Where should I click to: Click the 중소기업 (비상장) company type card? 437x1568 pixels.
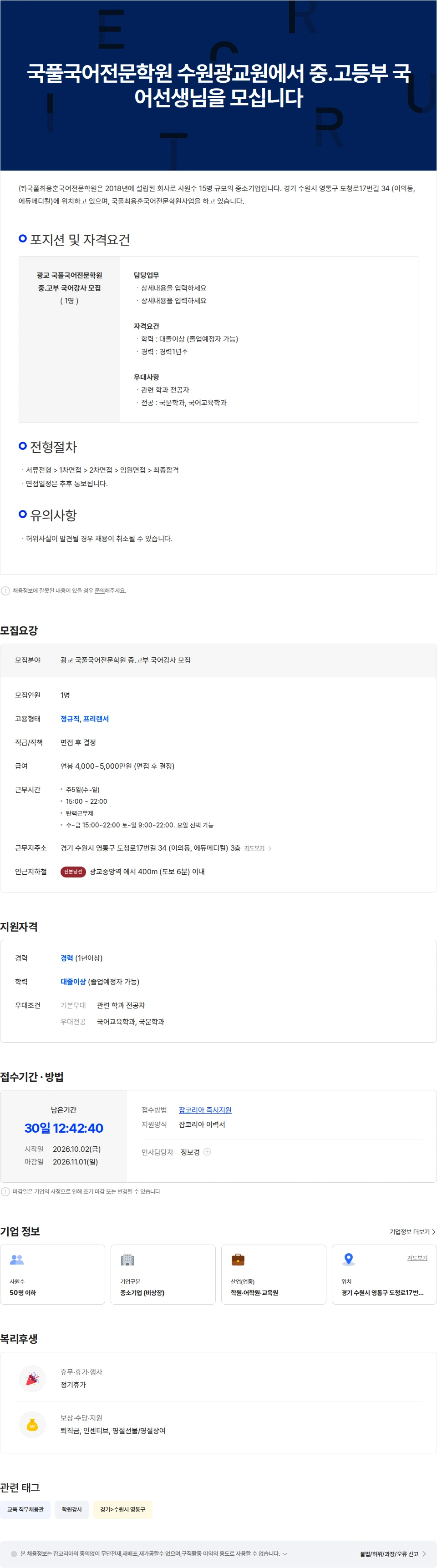[x=163, y=1274]
